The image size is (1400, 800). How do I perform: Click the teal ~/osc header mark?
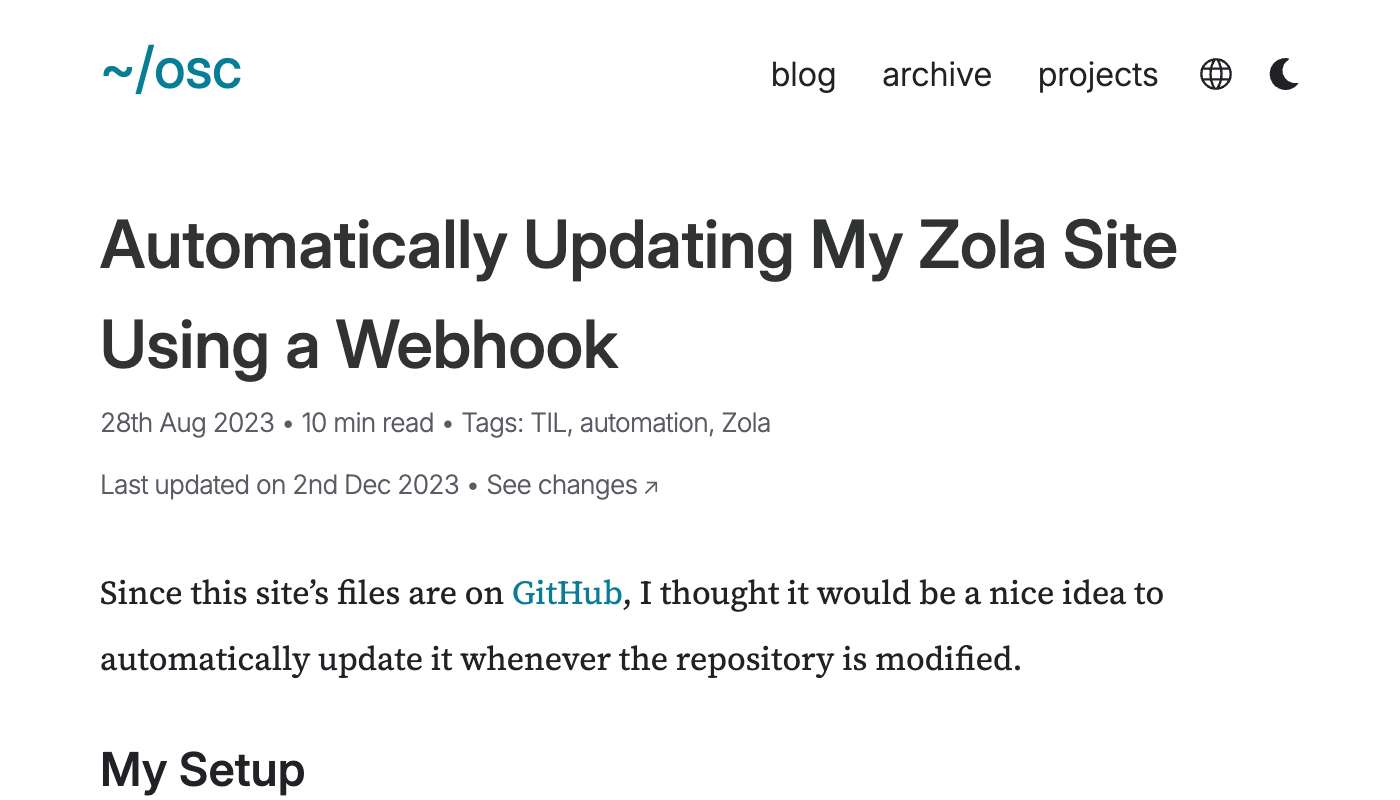170,70
